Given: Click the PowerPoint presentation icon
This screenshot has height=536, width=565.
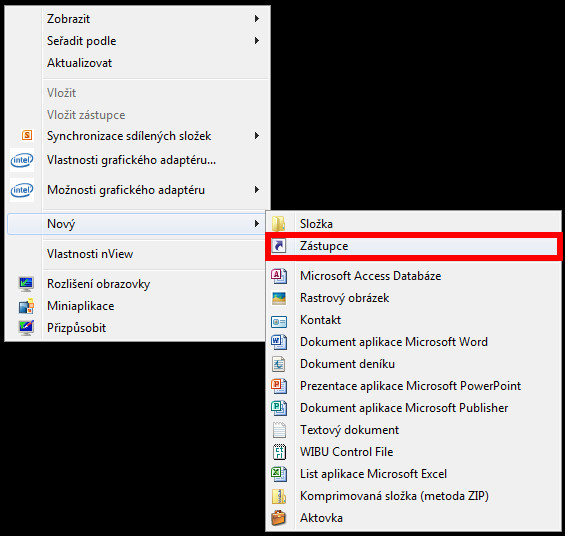Looking at the screenshot, I should [x=279, y=386].
